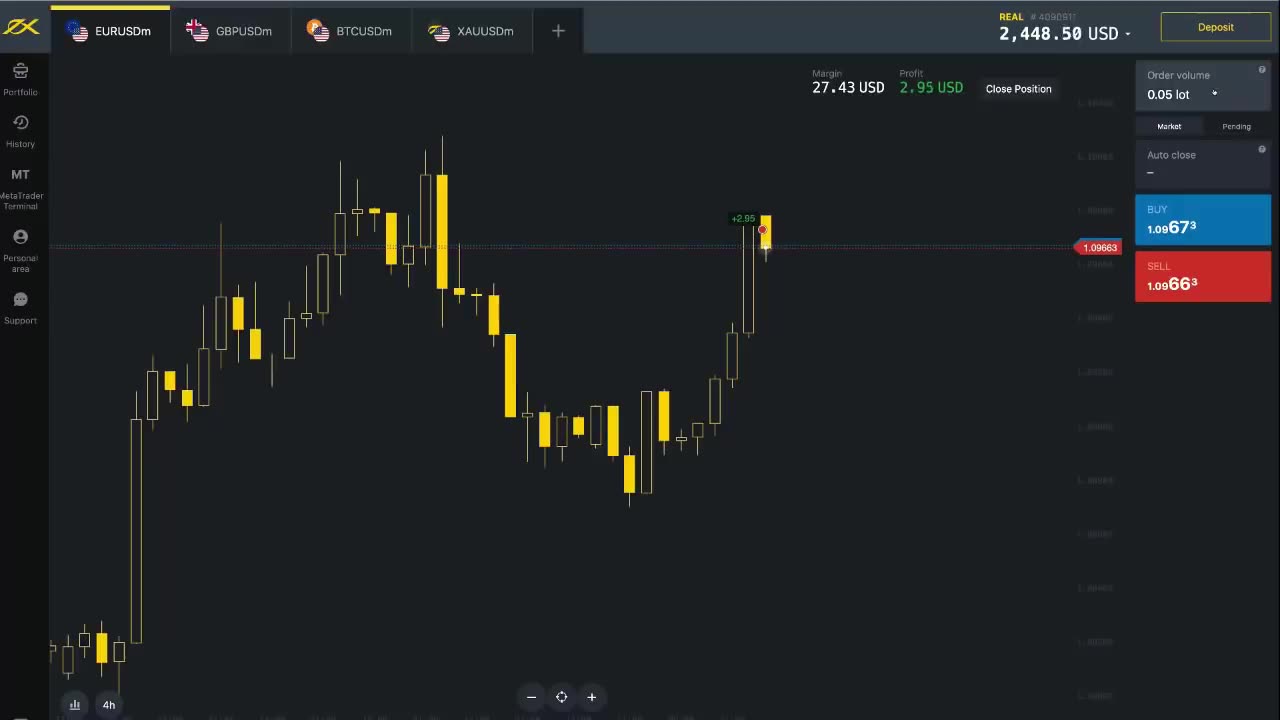Launch the MetaTrader Terminal icon

20,175
